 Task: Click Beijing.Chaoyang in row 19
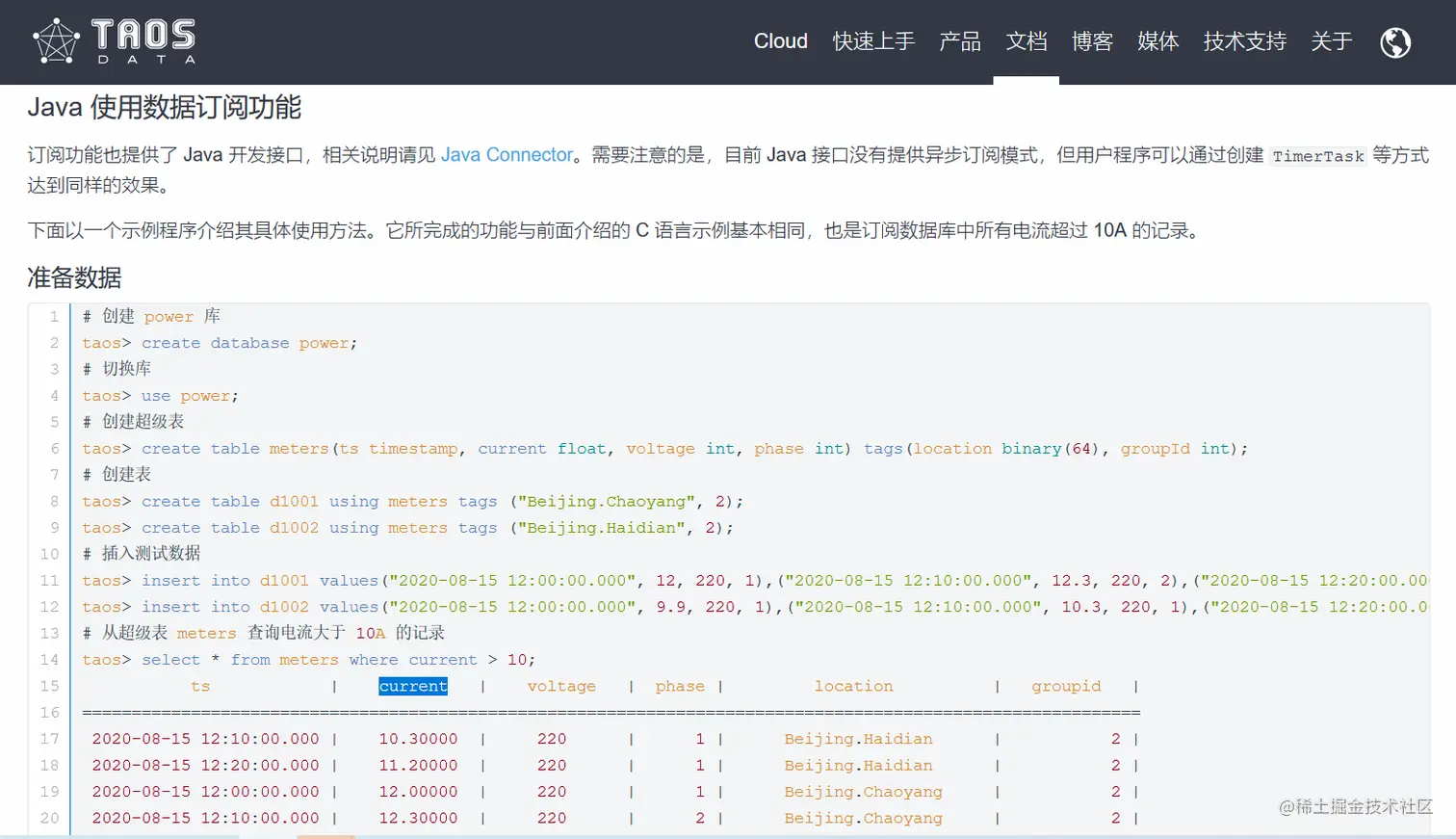(x=863, y=792)
